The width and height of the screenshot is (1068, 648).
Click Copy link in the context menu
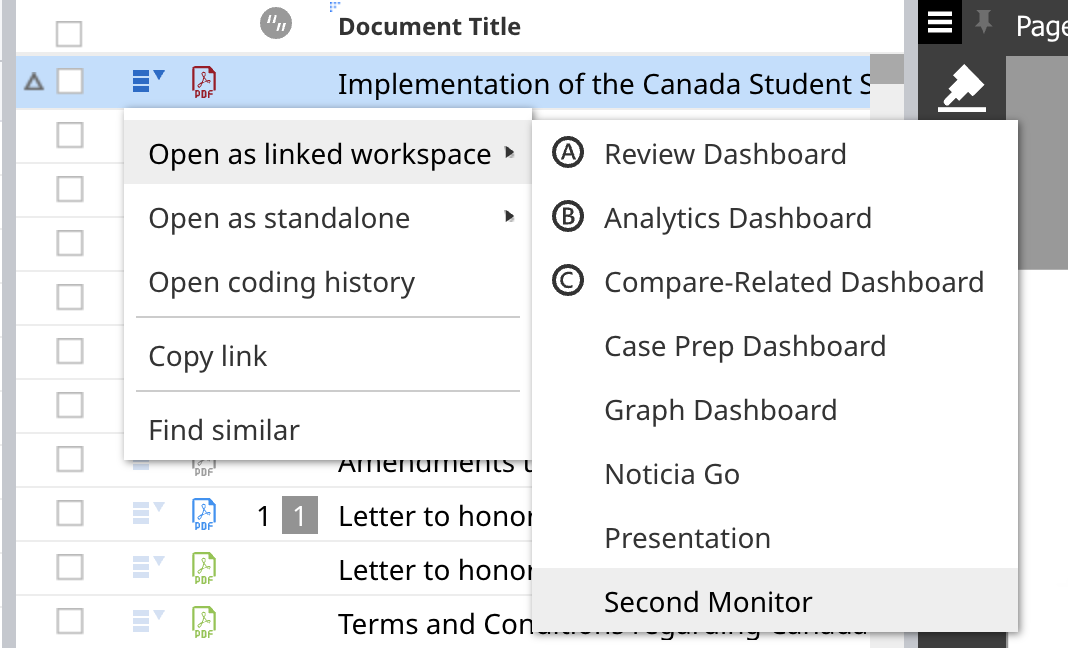[x=208, y=356]
